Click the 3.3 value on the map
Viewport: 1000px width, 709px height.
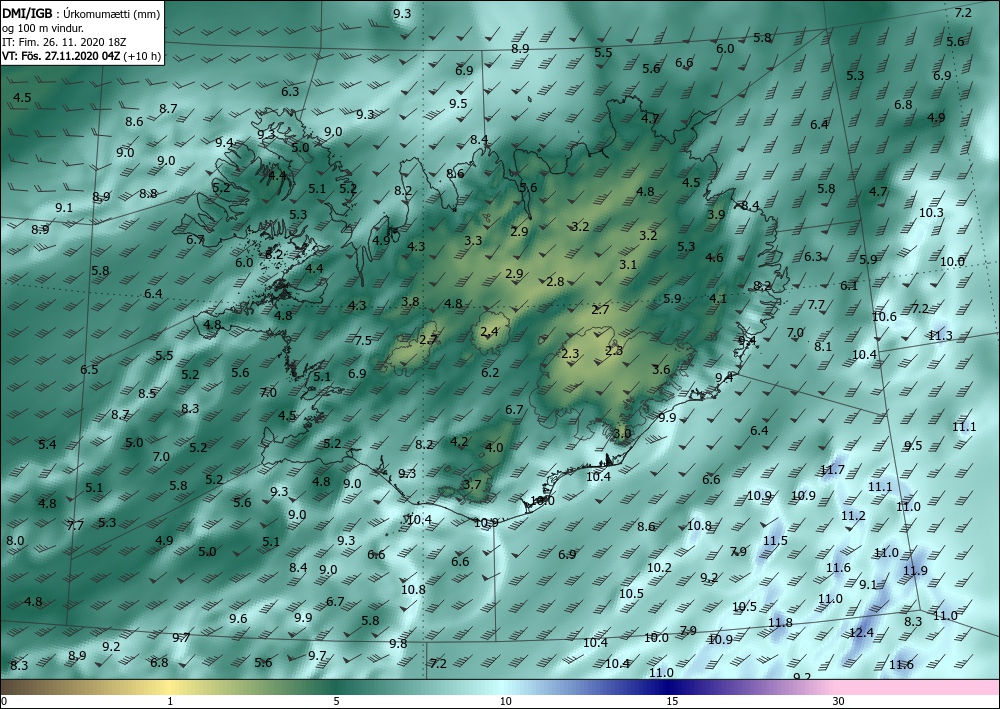473,240
